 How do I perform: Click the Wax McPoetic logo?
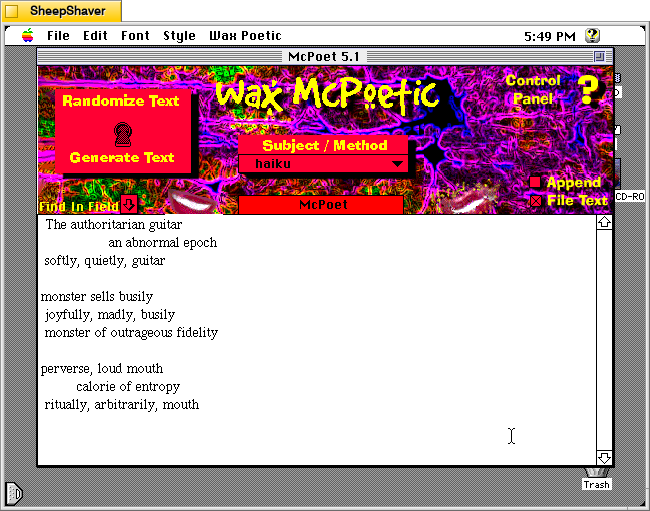327,96
